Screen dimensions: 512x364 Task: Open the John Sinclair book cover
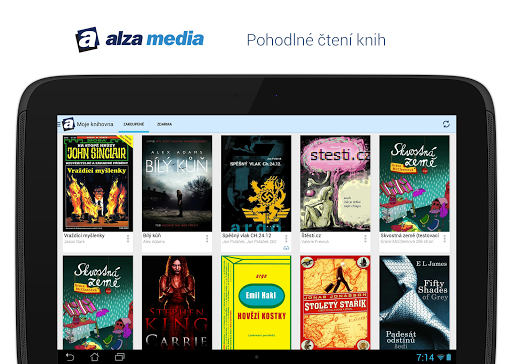pos(98,183)
